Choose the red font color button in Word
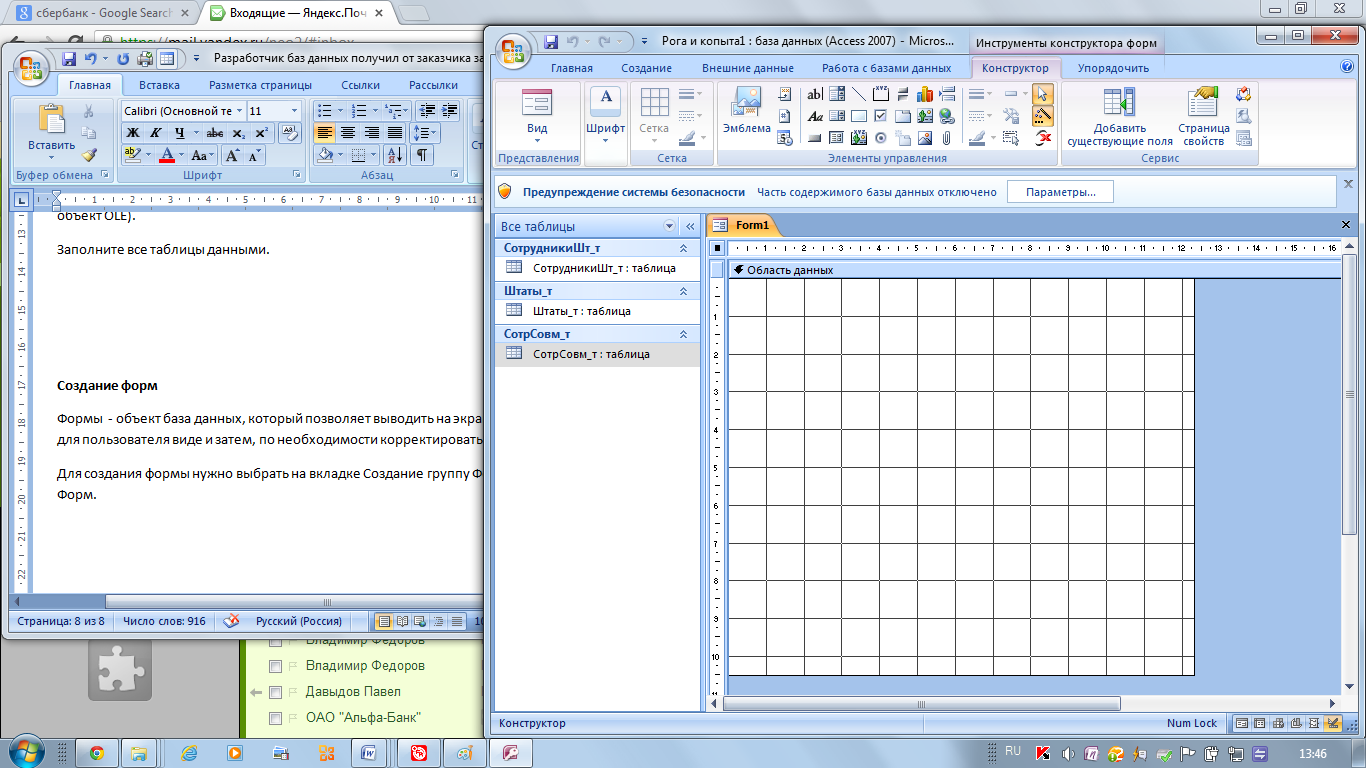This screenshot has width=1366, height=768. (x=166, y=155)
